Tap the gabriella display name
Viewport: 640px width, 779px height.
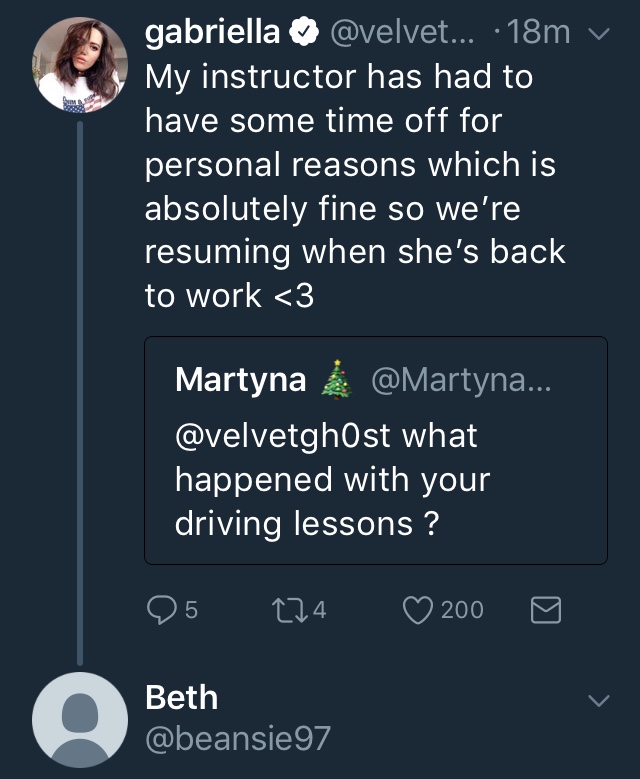213,33
